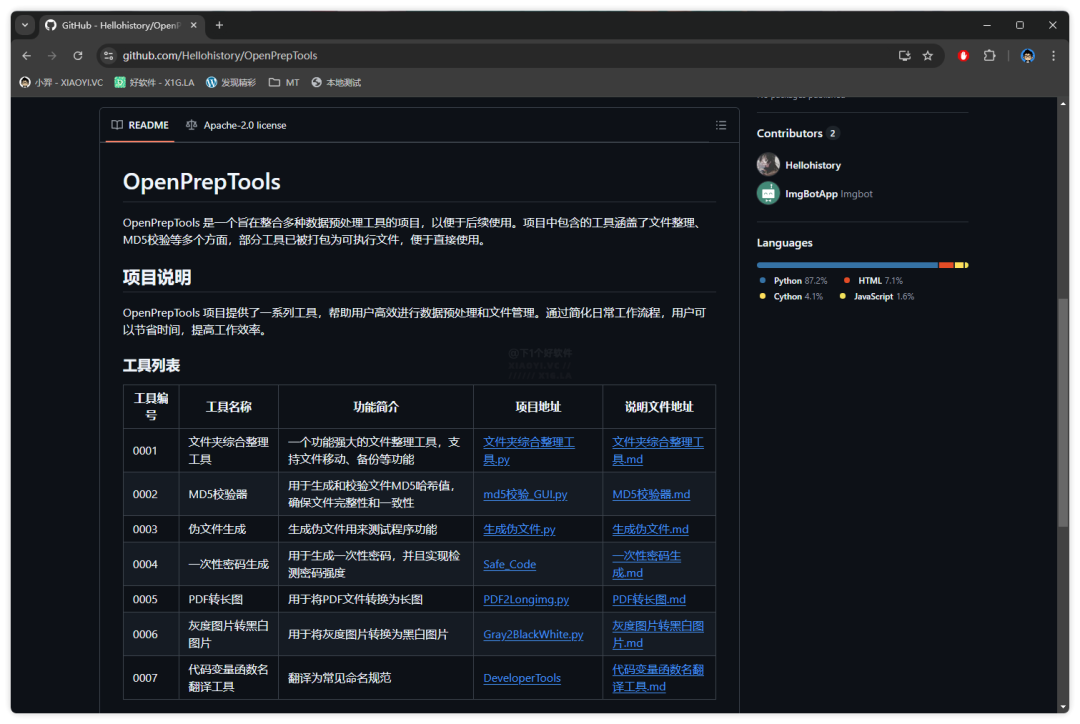Open the README outline menu icon
Image resolution: width=1080 pixels, height=724 pixels.
coord(720,125)
